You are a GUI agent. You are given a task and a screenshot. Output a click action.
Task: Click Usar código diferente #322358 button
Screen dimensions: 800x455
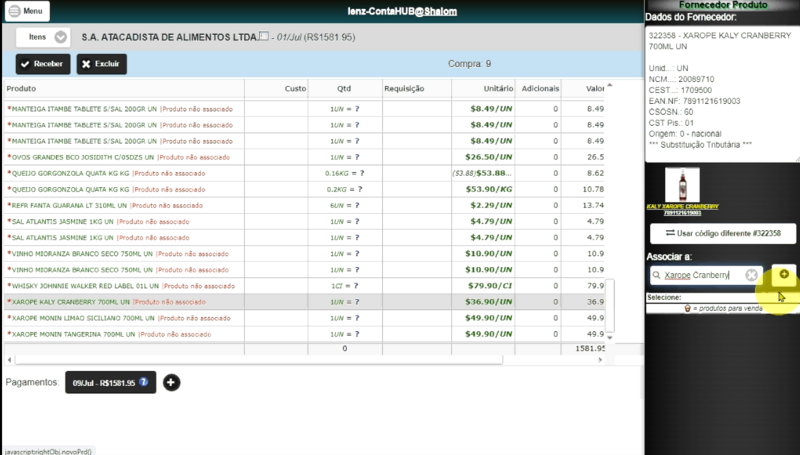tap(722, 233)
